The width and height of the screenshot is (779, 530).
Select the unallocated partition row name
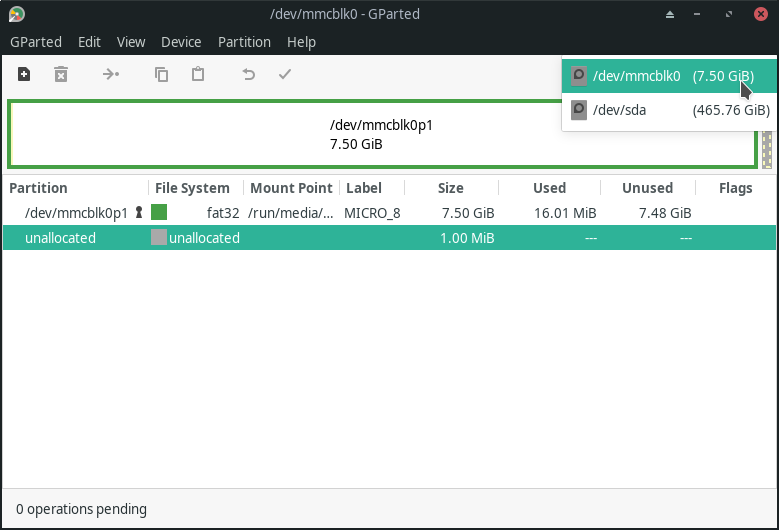(x=60, y=238)
